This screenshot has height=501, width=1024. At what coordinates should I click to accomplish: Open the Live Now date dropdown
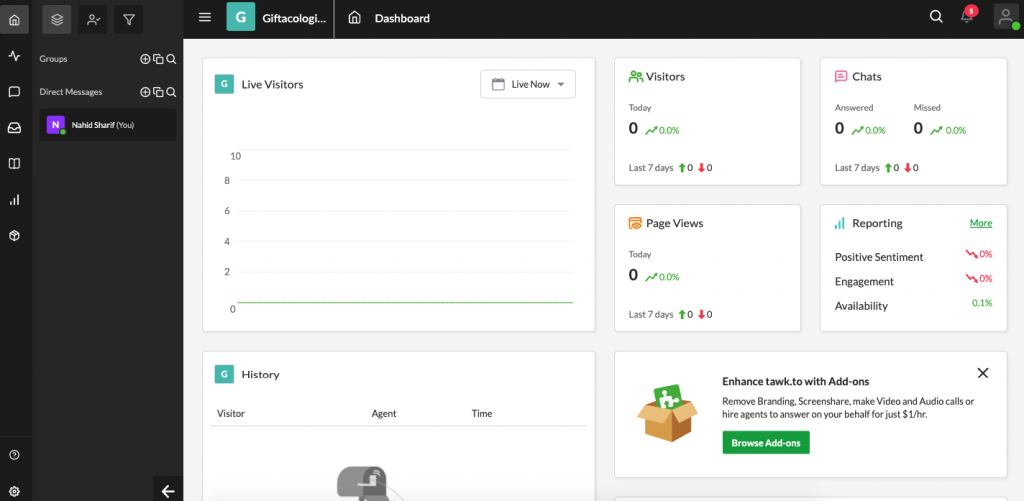(528, 84)
